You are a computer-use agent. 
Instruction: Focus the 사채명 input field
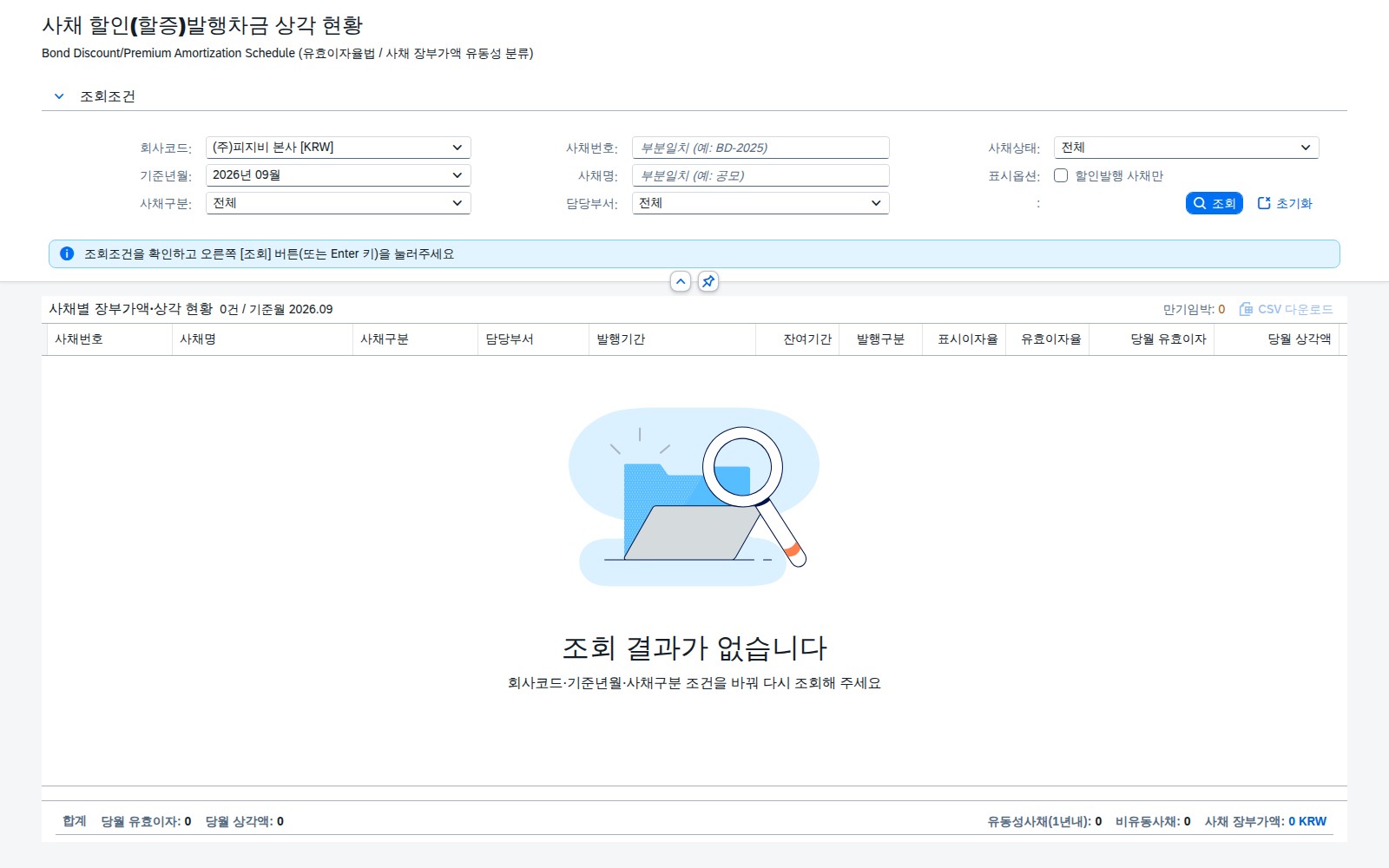pos(760,175)
